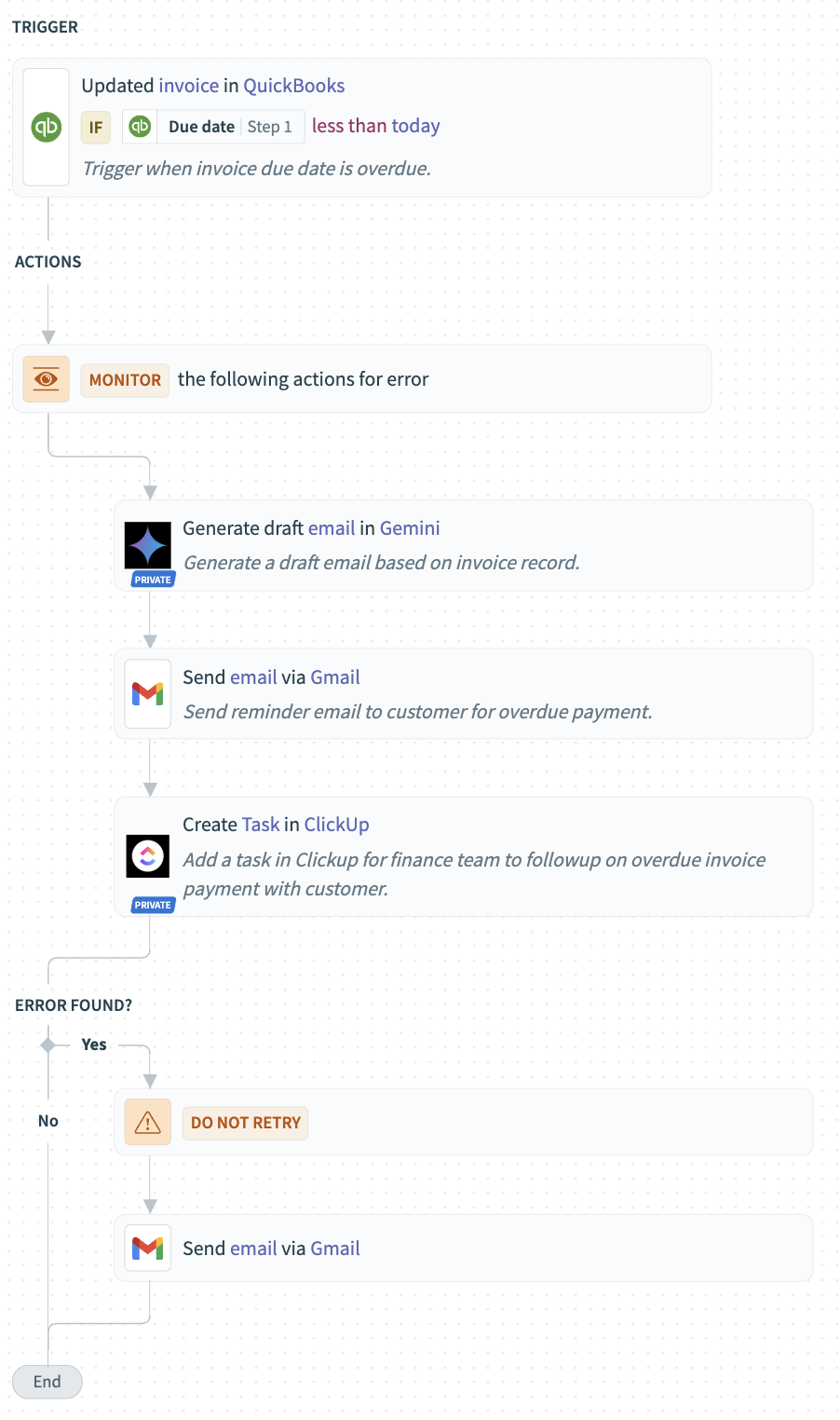Click the invoice link in trigger
This screenshot has width=840, height=1420.
point(189,86)
